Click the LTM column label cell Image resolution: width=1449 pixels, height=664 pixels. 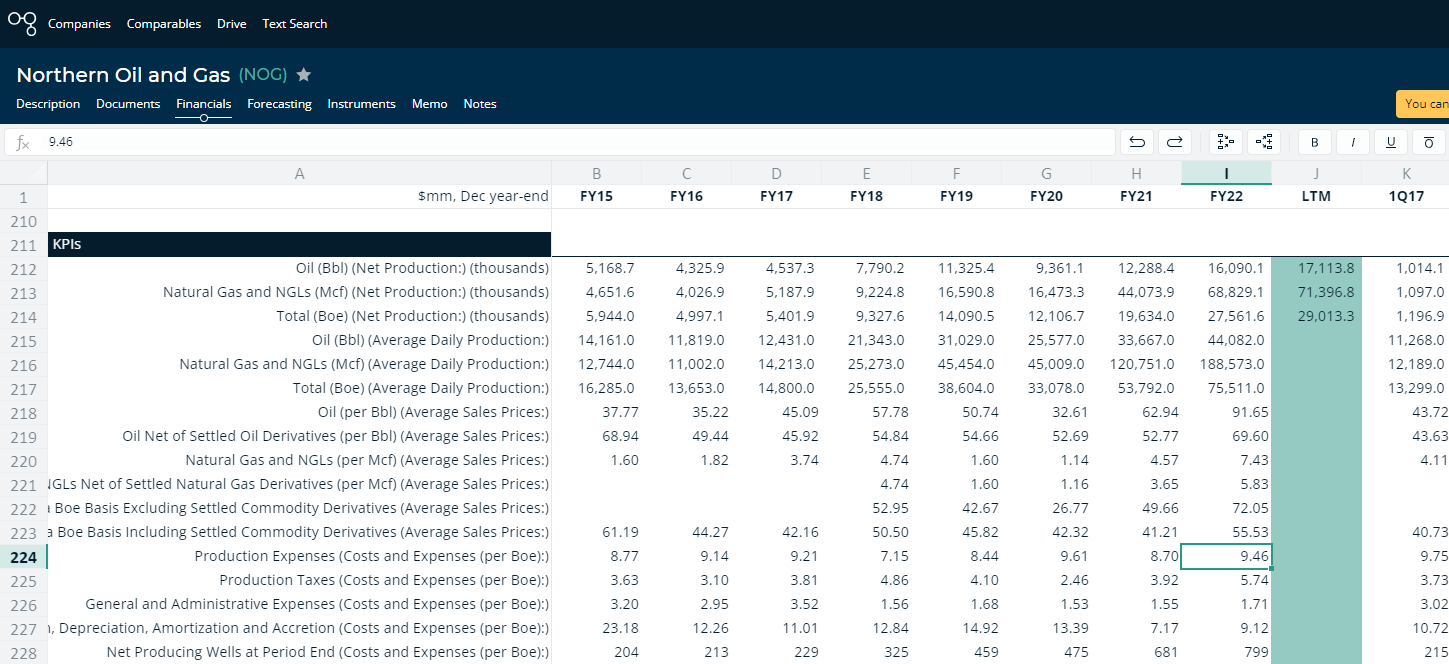point(1316,196)
